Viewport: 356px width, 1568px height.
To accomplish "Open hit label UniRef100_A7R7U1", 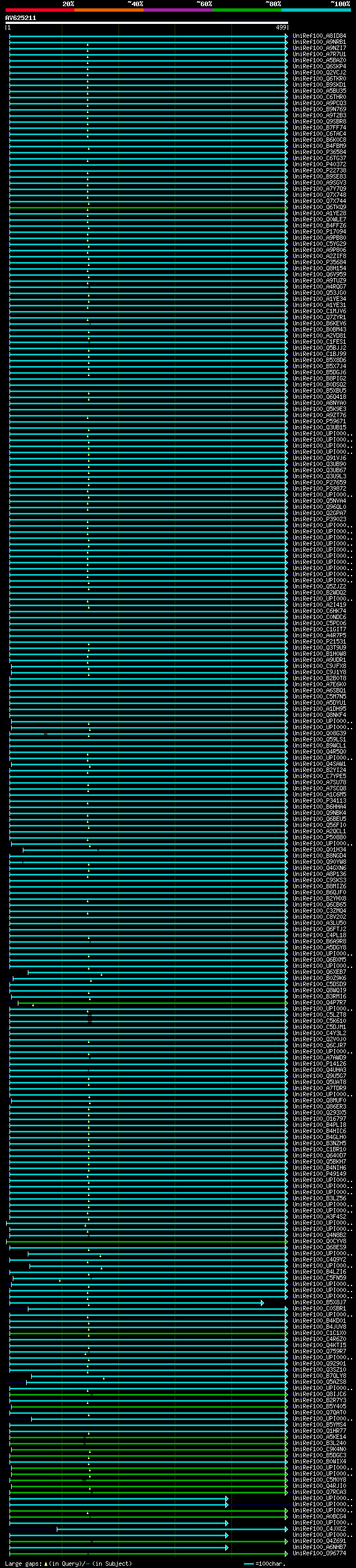I will coord(319,54).
